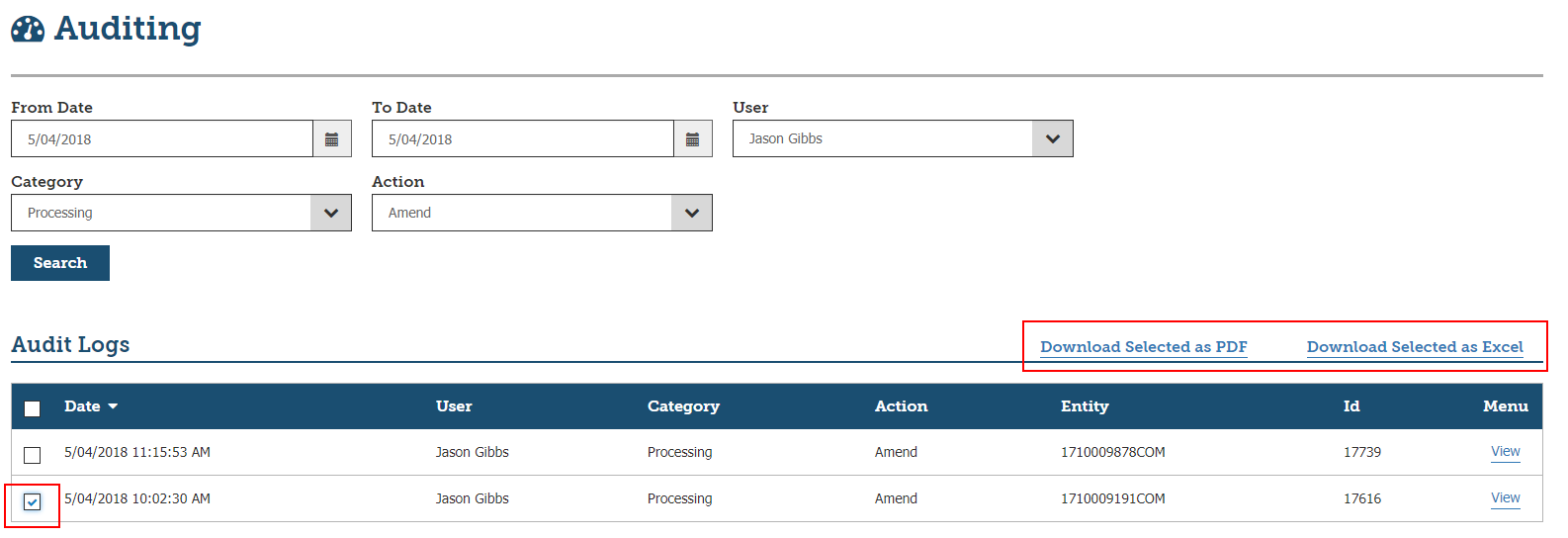
Task: Click into the From Date text field
Action: coord(162,139)
